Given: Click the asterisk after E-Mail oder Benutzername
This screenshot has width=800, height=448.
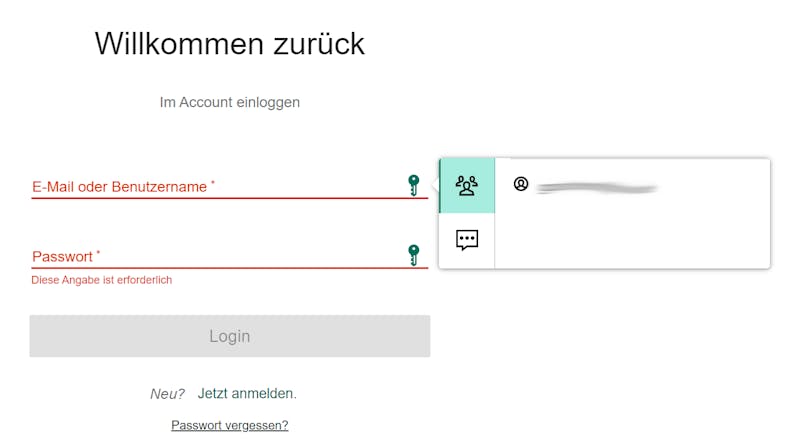Looking at the screenshot, I should tap(213, 182).
